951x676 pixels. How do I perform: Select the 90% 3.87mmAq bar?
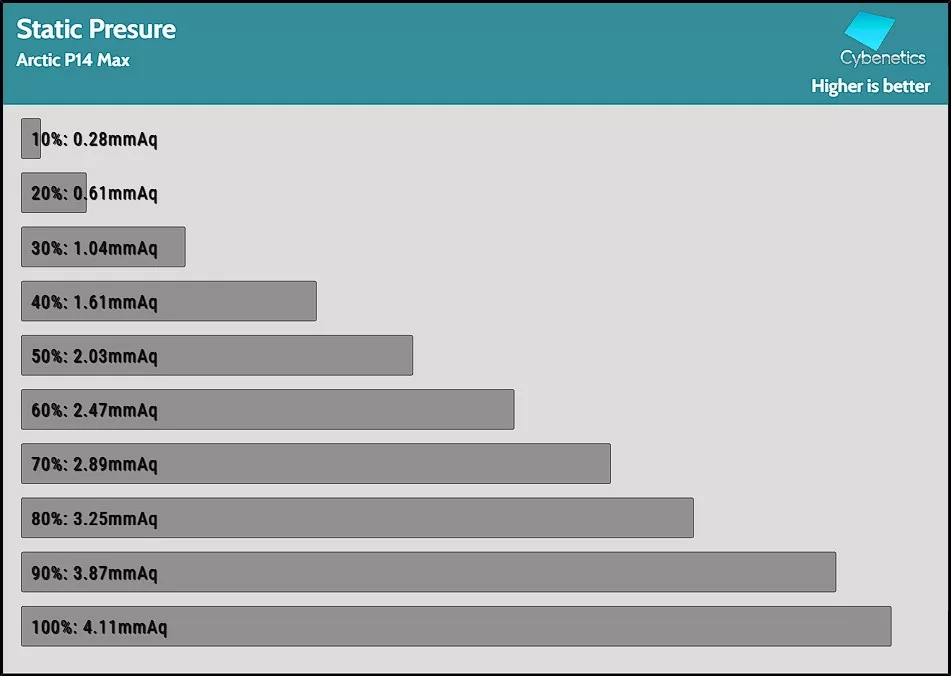(x=428, y=572)
